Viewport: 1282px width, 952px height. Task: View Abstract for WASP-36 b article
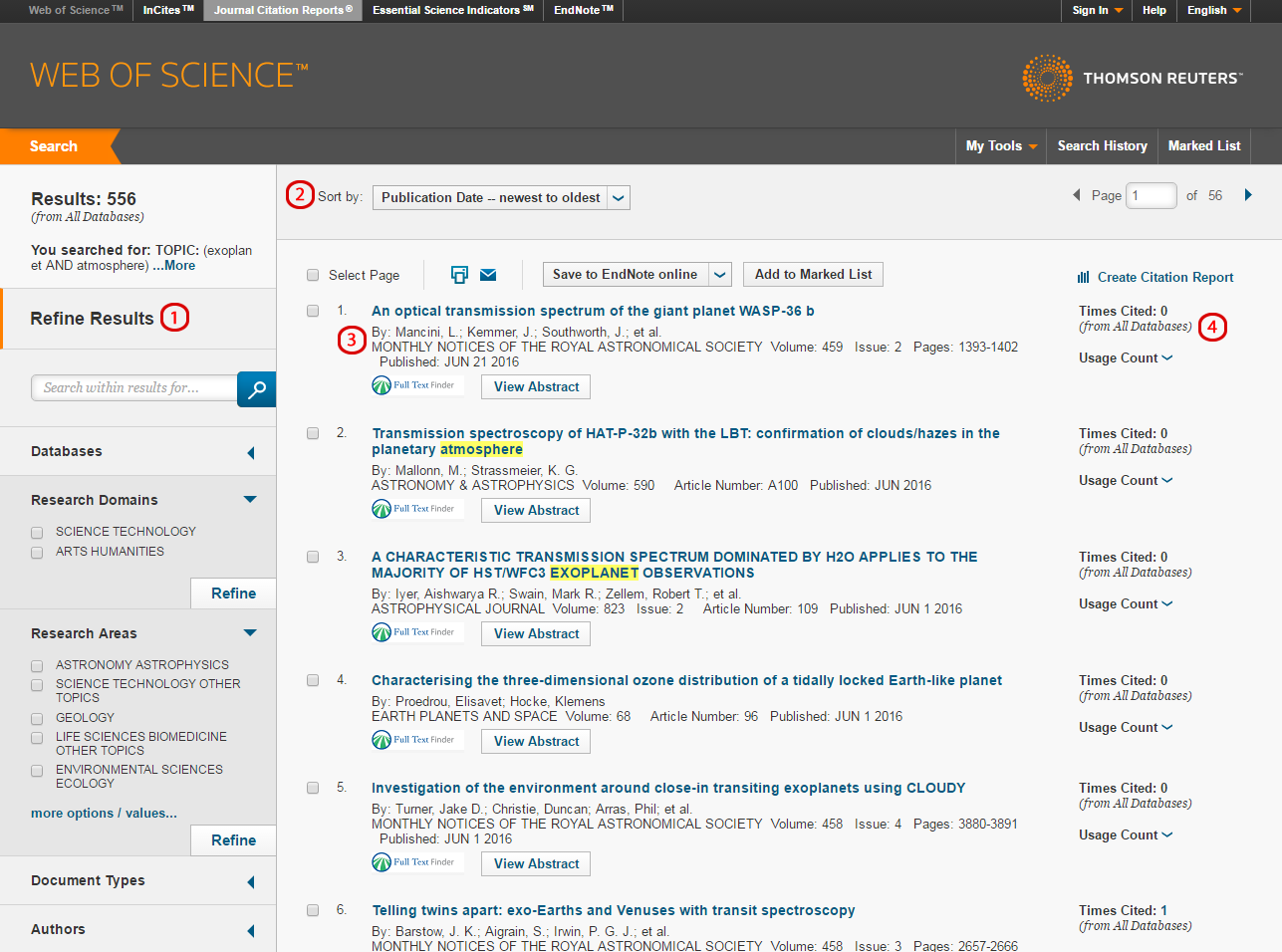tap(536, 386)
